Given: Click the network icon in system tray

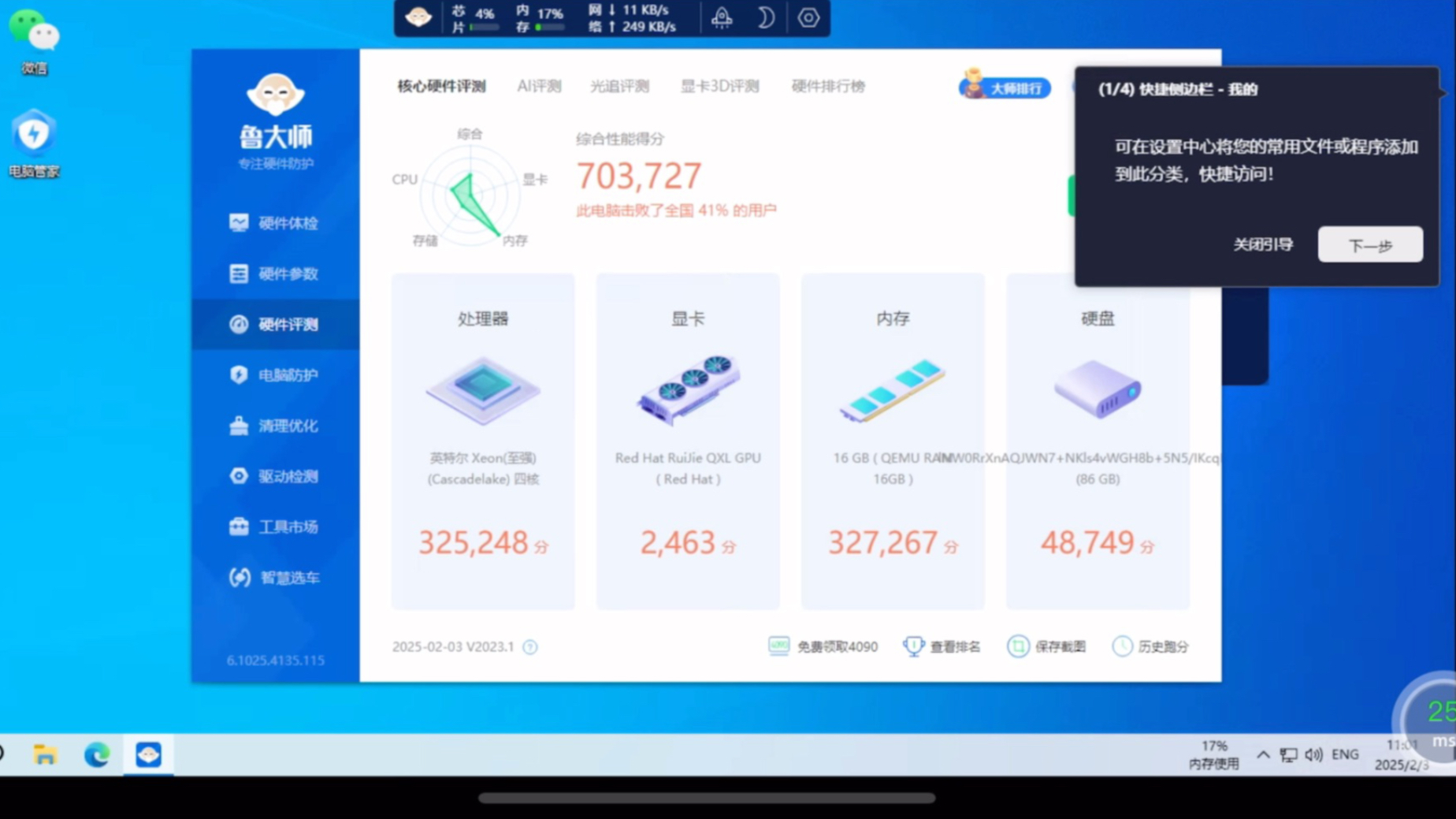Looking at the screenshot, I should [1289, 754].
